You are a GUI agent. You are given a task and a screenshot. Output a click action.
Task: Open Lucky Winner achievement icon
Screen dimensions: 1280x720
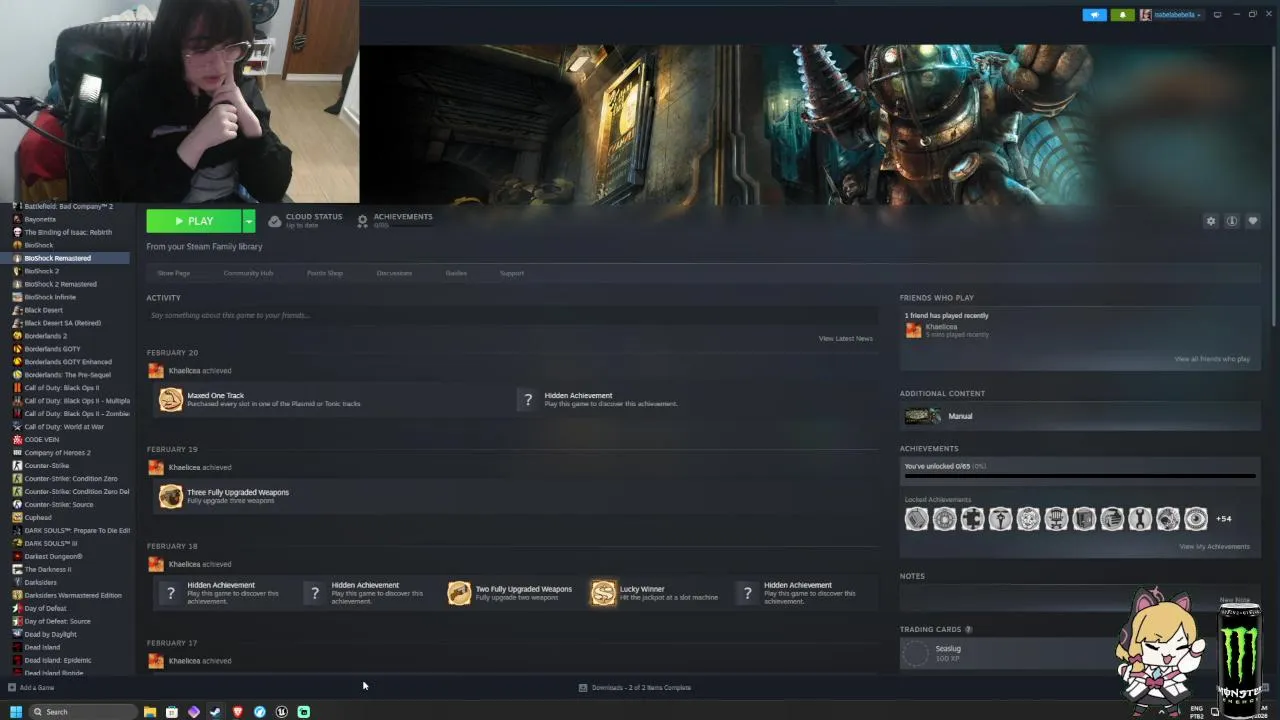(x=603, y=593)
